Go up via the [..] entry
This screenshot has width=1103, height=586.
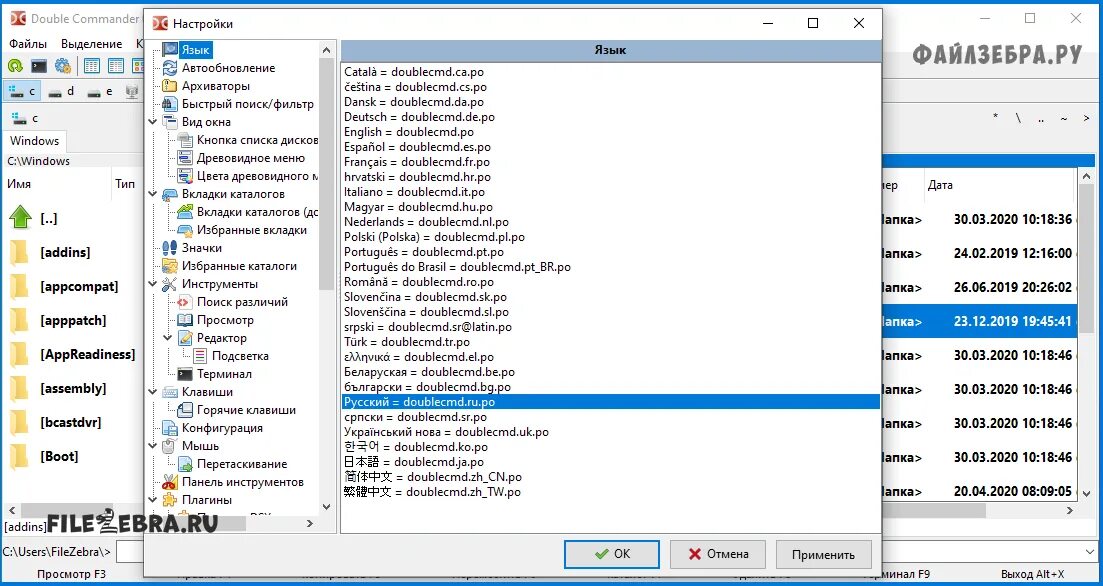click(74, 219)
